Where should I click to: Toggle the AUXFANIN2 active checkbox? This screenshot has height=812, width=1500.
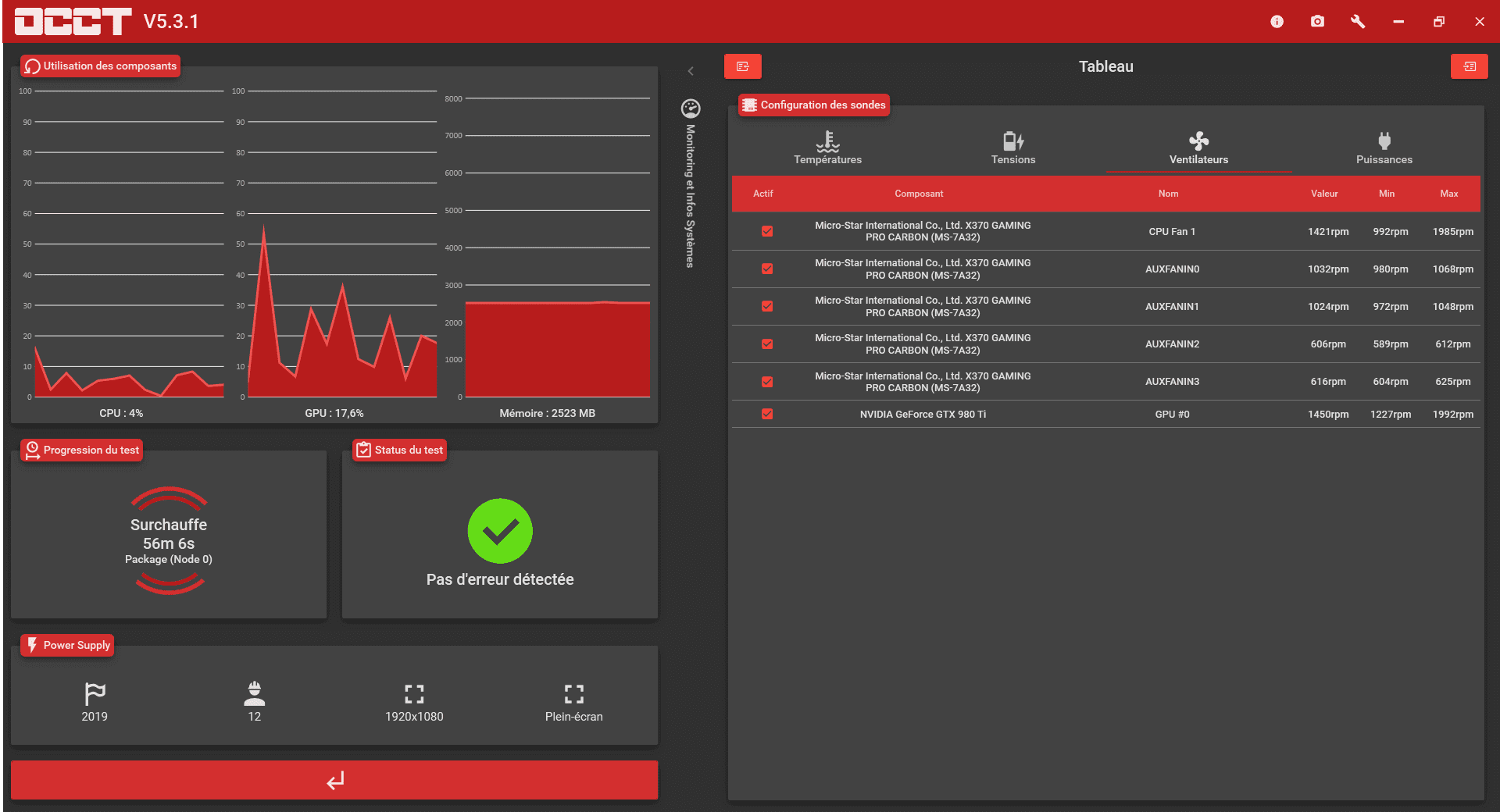(x=767, y=344)
